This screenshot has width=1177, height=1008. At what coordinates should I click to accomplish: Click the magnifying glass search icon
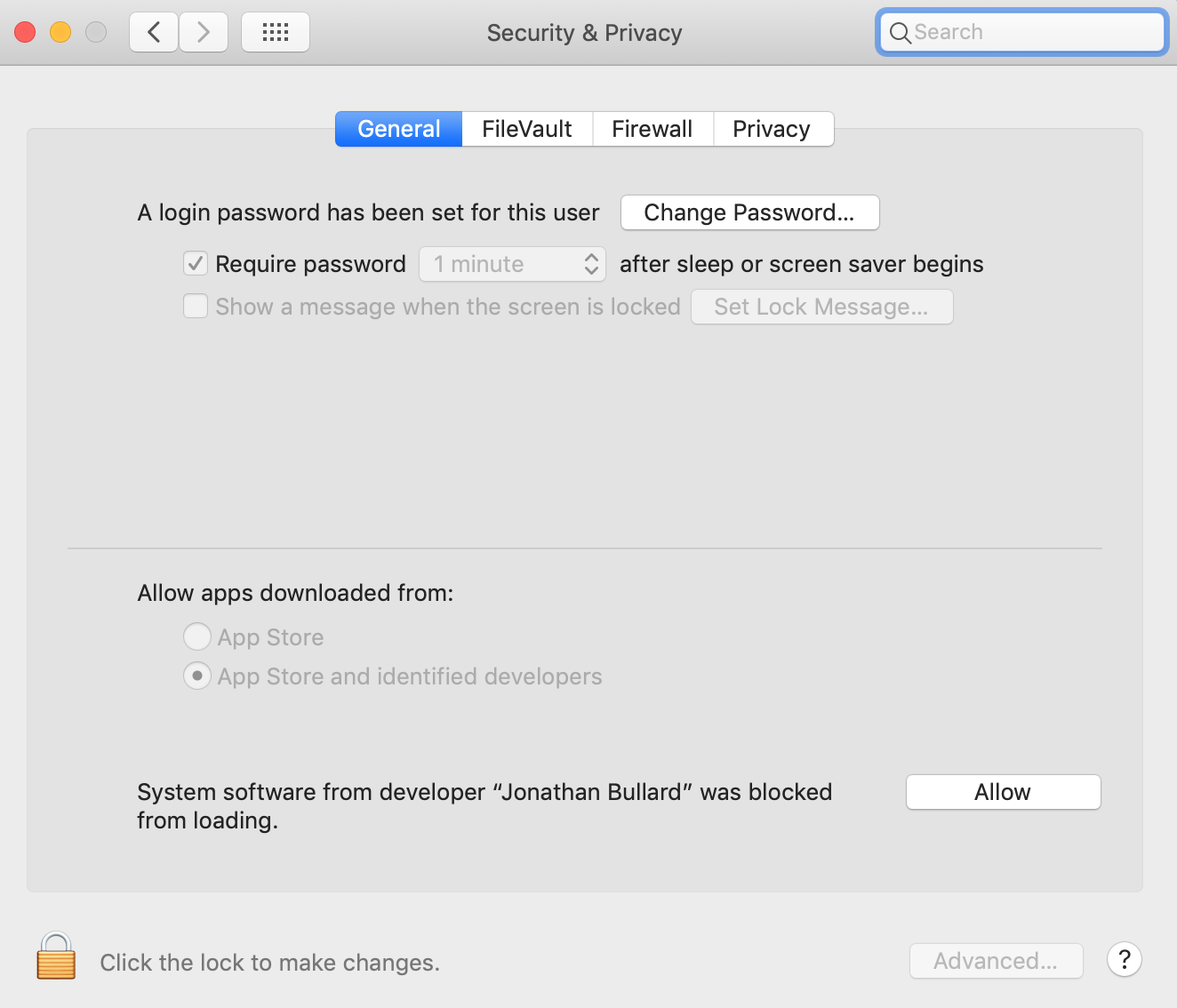(900, 33)
